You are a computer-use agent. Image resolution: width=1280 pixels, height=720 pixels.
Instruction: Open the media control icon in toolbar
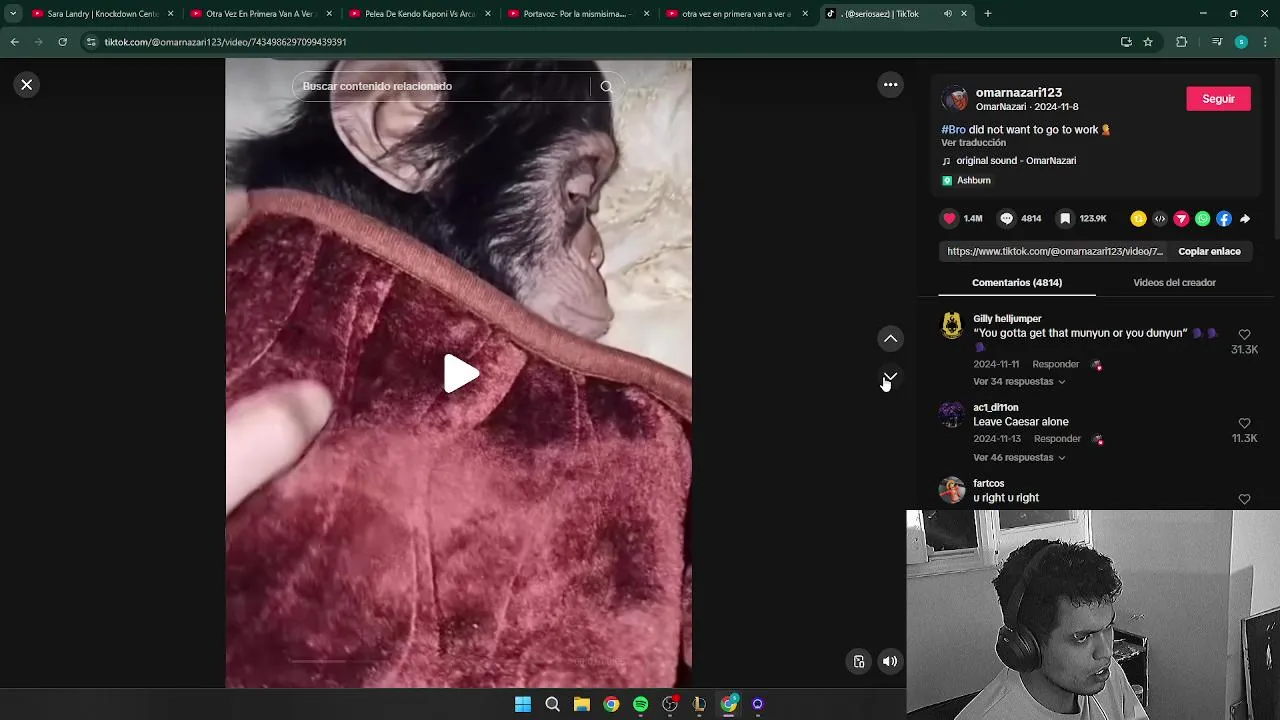tap(1216, 42)
